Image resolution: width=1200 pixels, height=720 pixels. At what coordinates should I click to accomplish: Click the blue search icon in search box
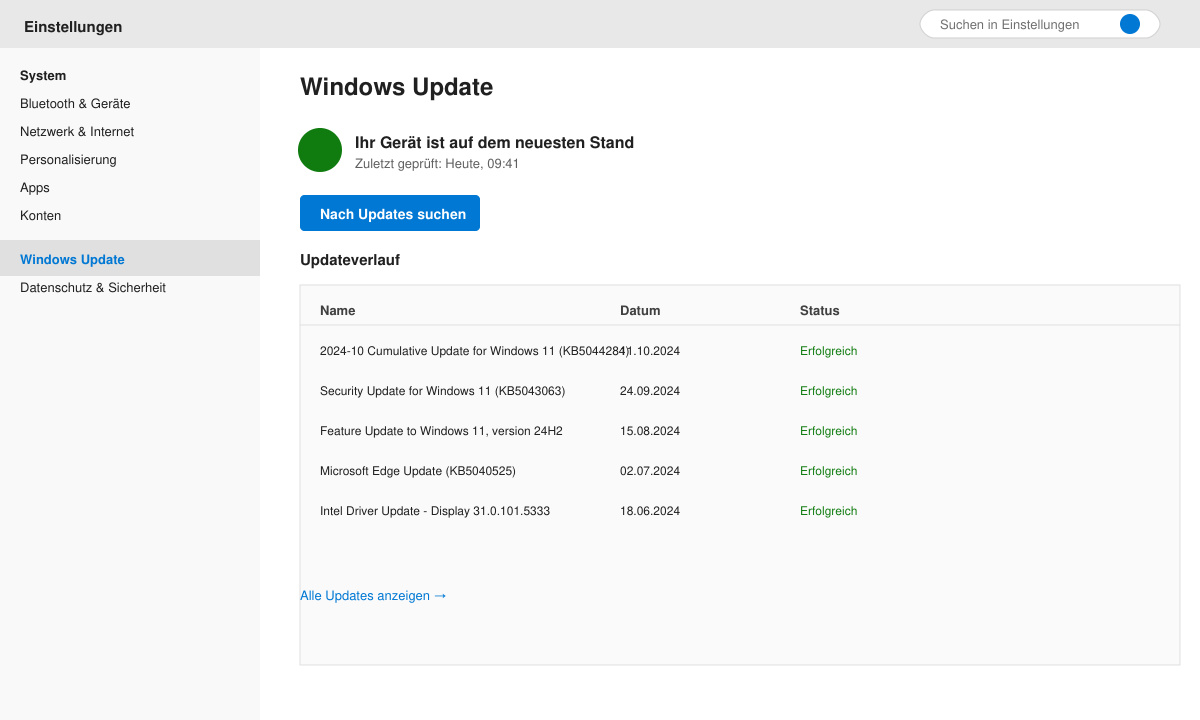[x=1130, y=24]
